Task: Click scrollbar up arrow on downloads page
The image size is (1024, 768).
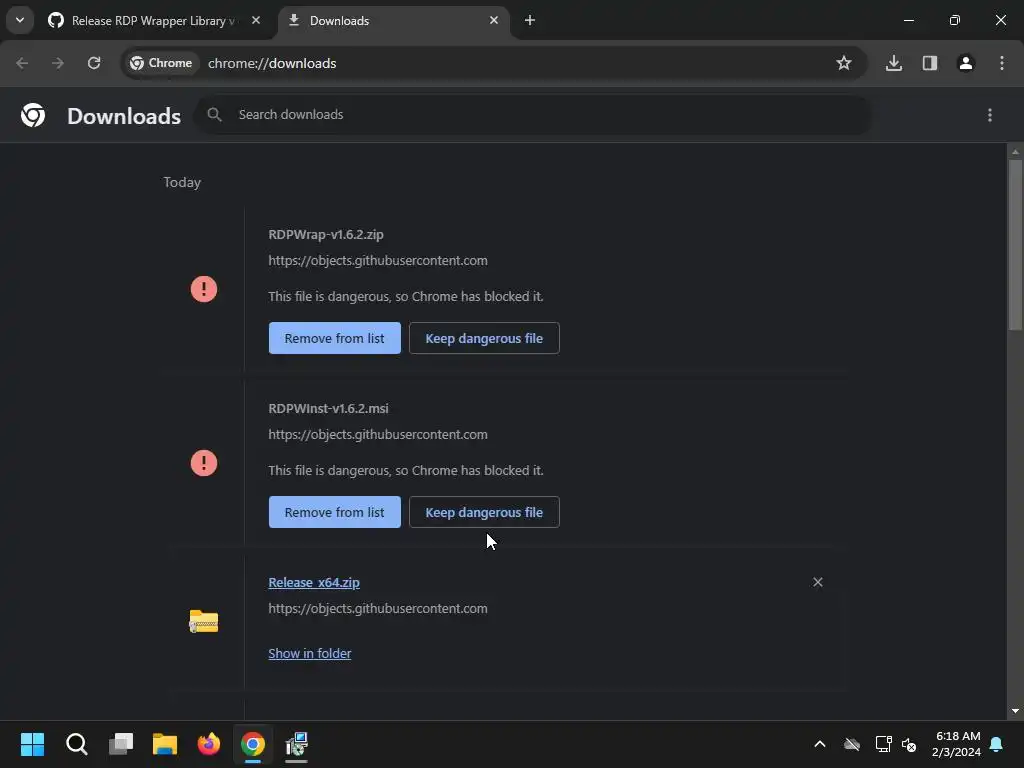Action: pyautogui.click(x=1015, y=152)
